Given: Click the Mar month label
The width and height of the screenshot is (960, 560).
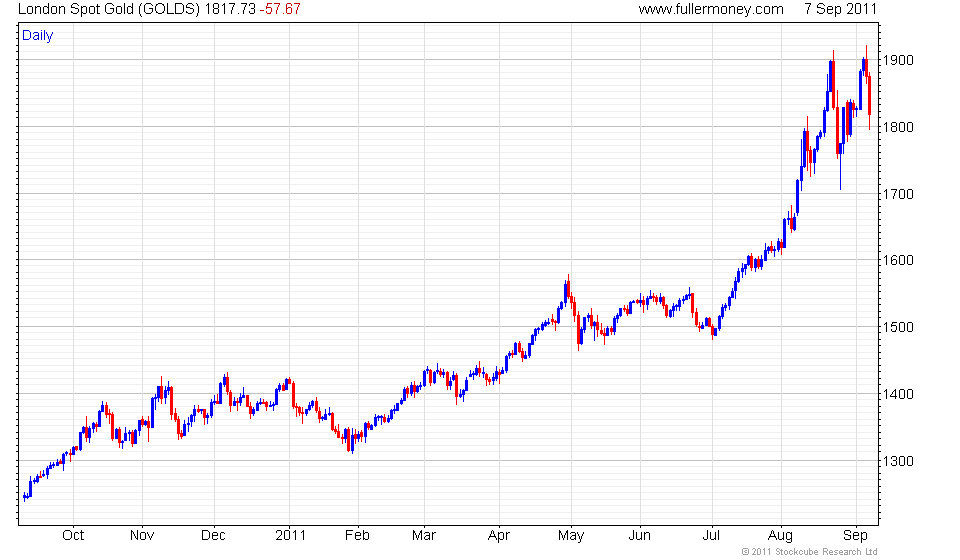Looking at the screenshot, I should pos(424,536).
